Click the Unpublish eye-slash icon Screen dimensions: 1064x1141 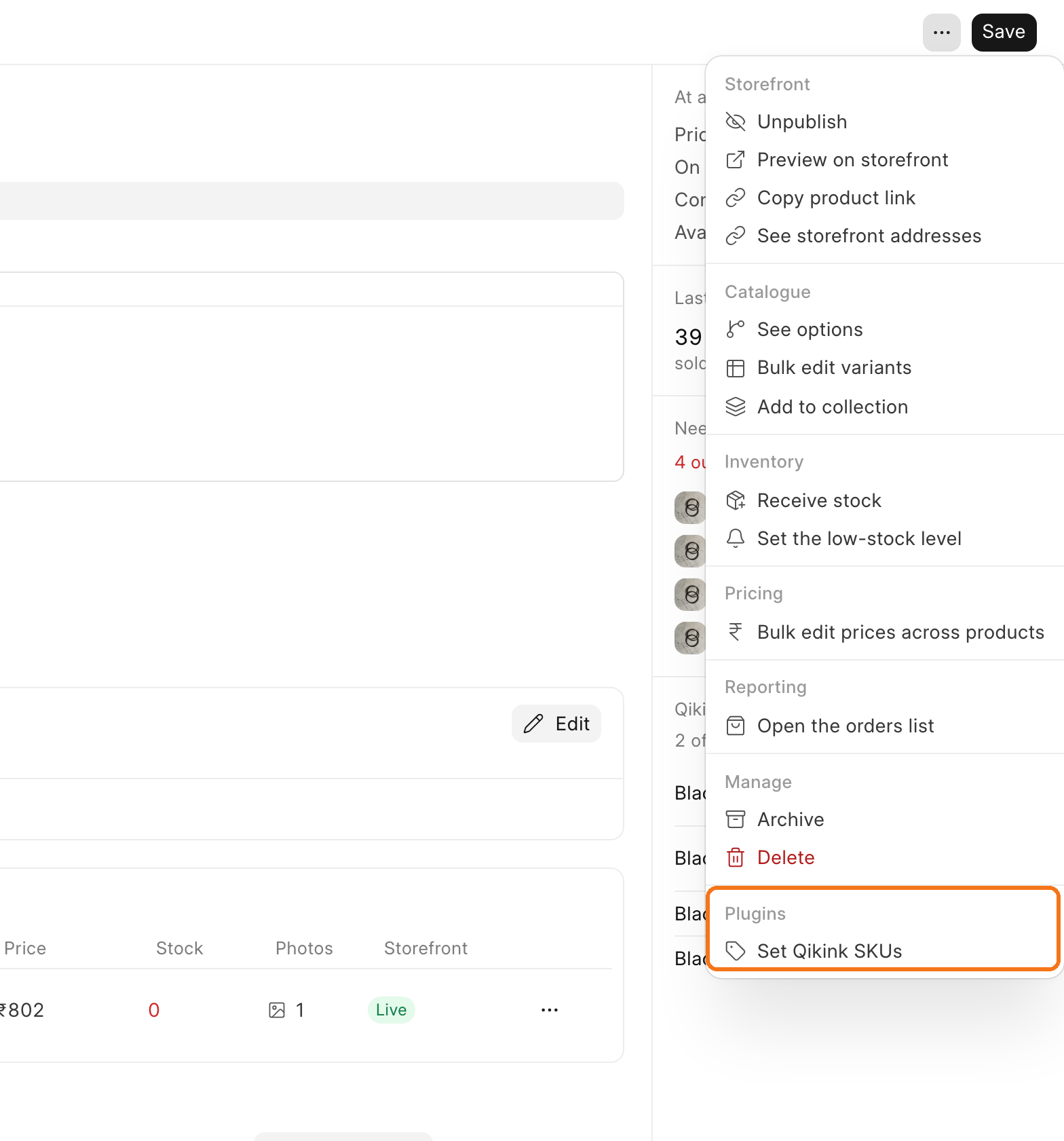736,121
